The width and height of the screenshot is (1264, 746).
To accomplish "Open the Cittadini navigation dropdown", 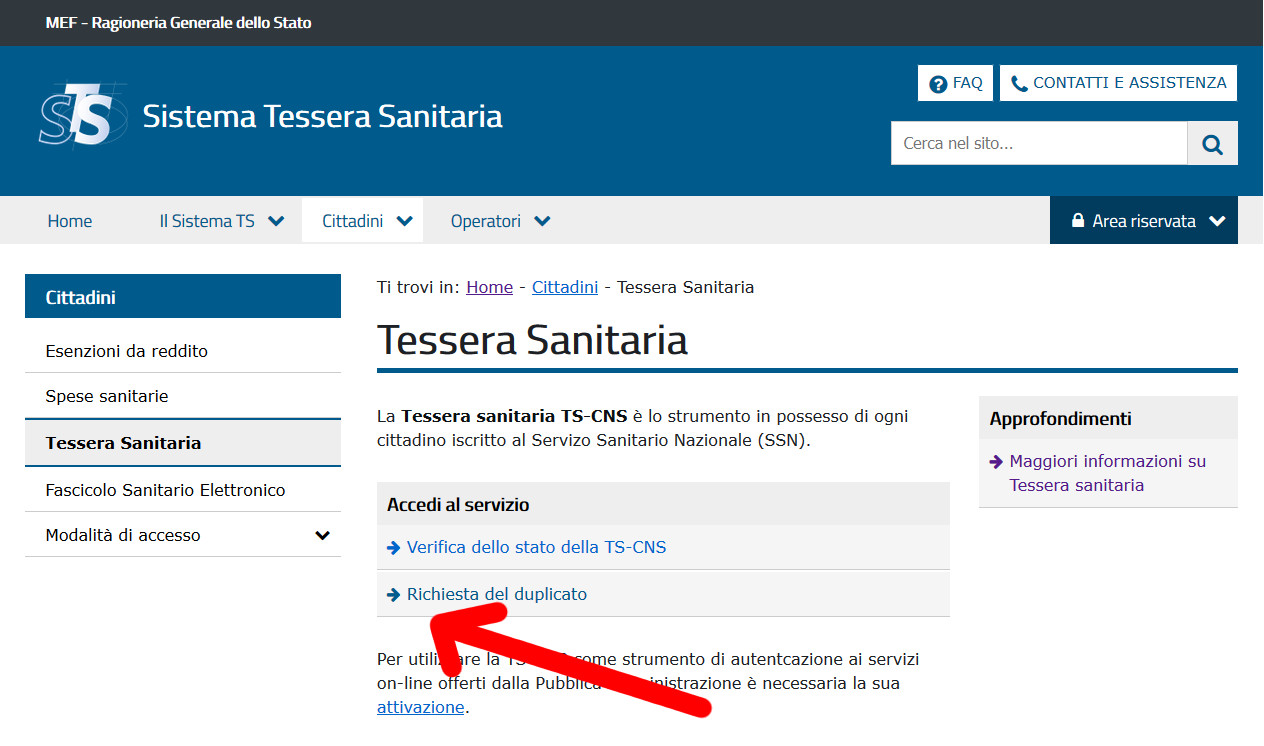I will 404,221.
